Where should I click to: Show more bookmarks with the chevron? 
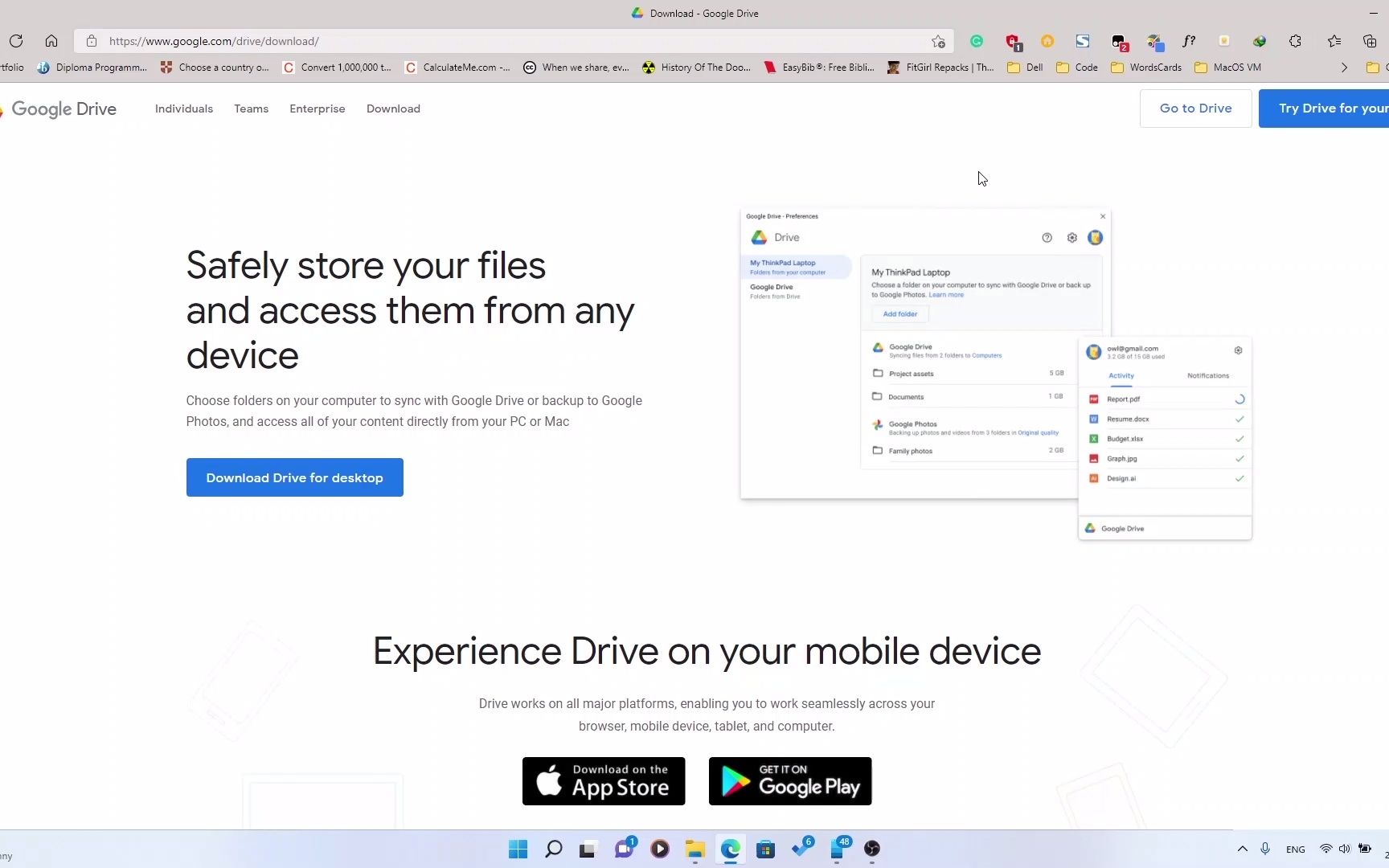(x=1344, y=68)
